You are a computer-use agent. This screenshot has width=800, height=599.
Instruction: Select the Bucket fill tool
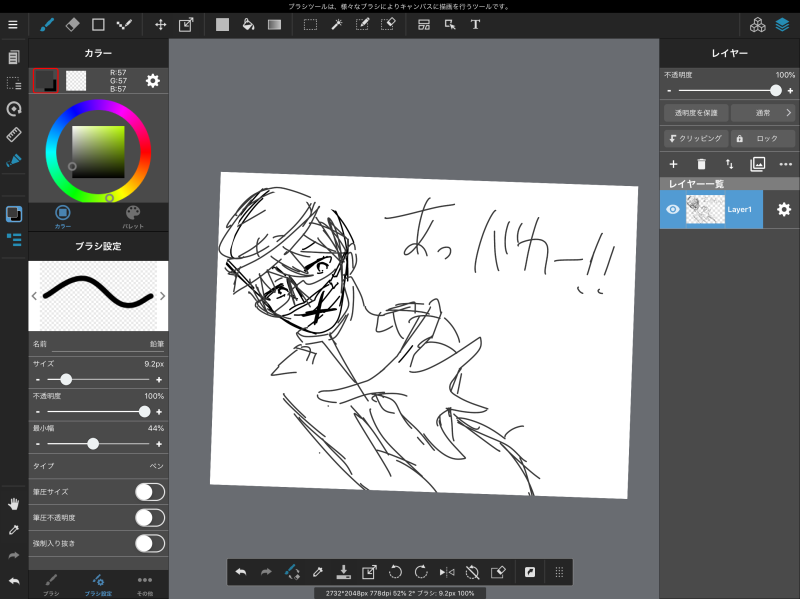248,24
